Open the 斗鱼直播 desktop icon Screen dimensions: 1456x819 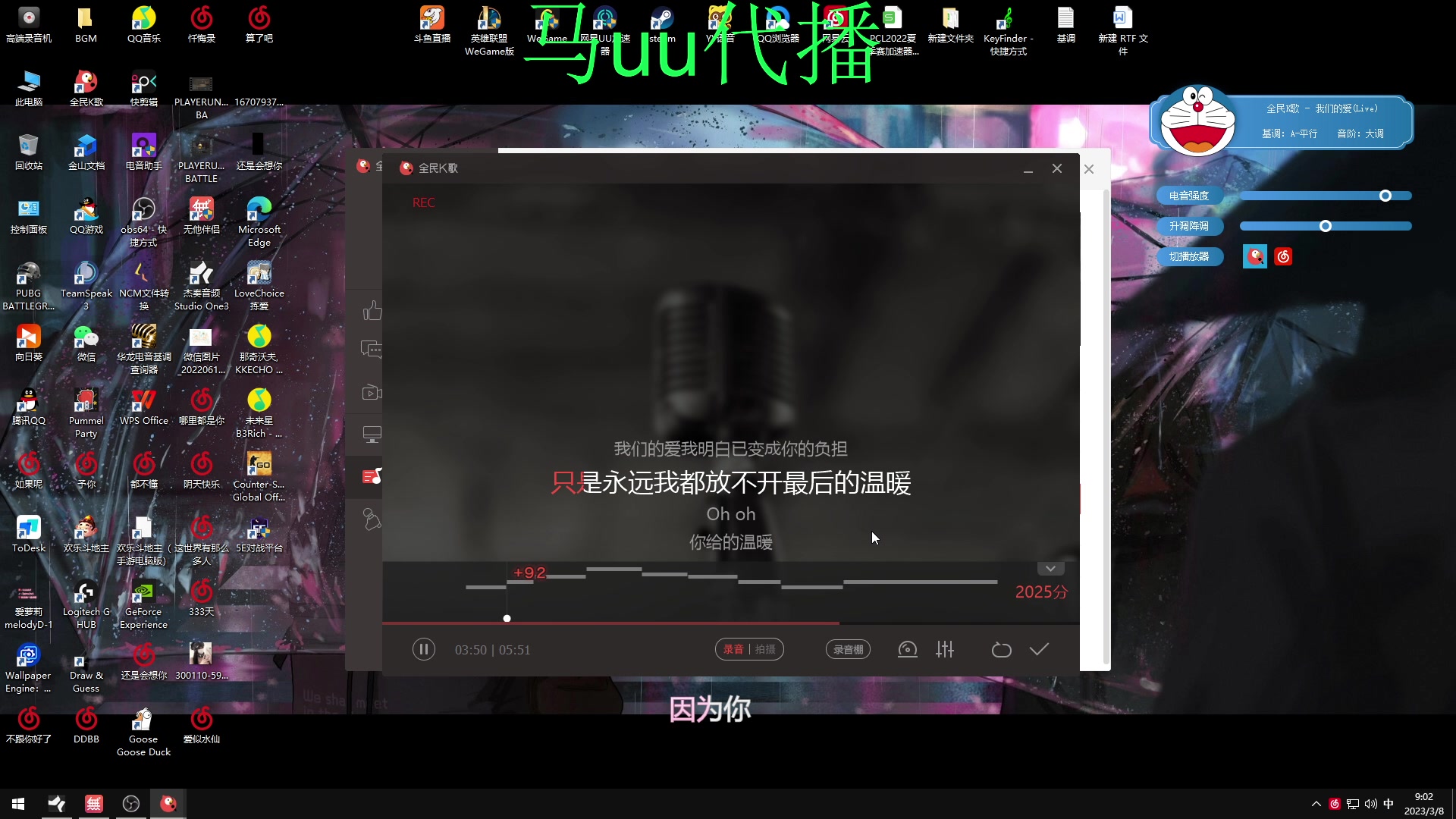[x=431, y=25]
